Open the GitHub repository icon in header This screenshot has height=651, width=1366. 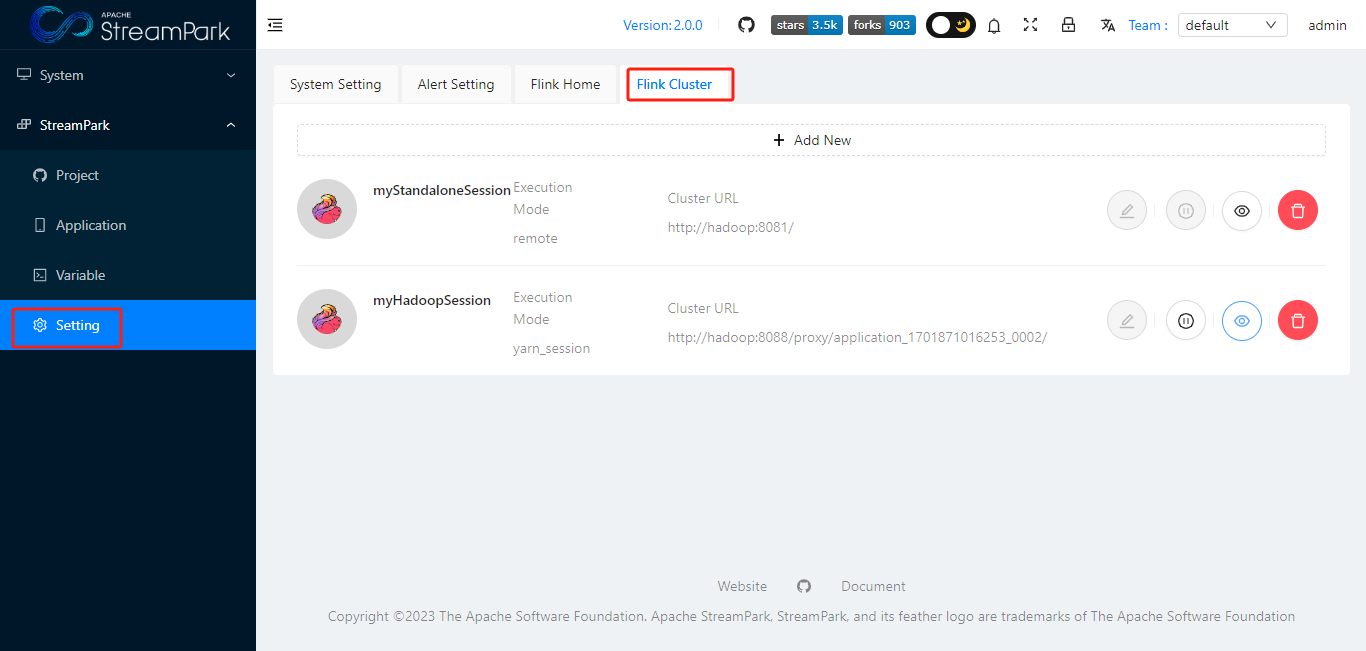(x=746, y=24)
